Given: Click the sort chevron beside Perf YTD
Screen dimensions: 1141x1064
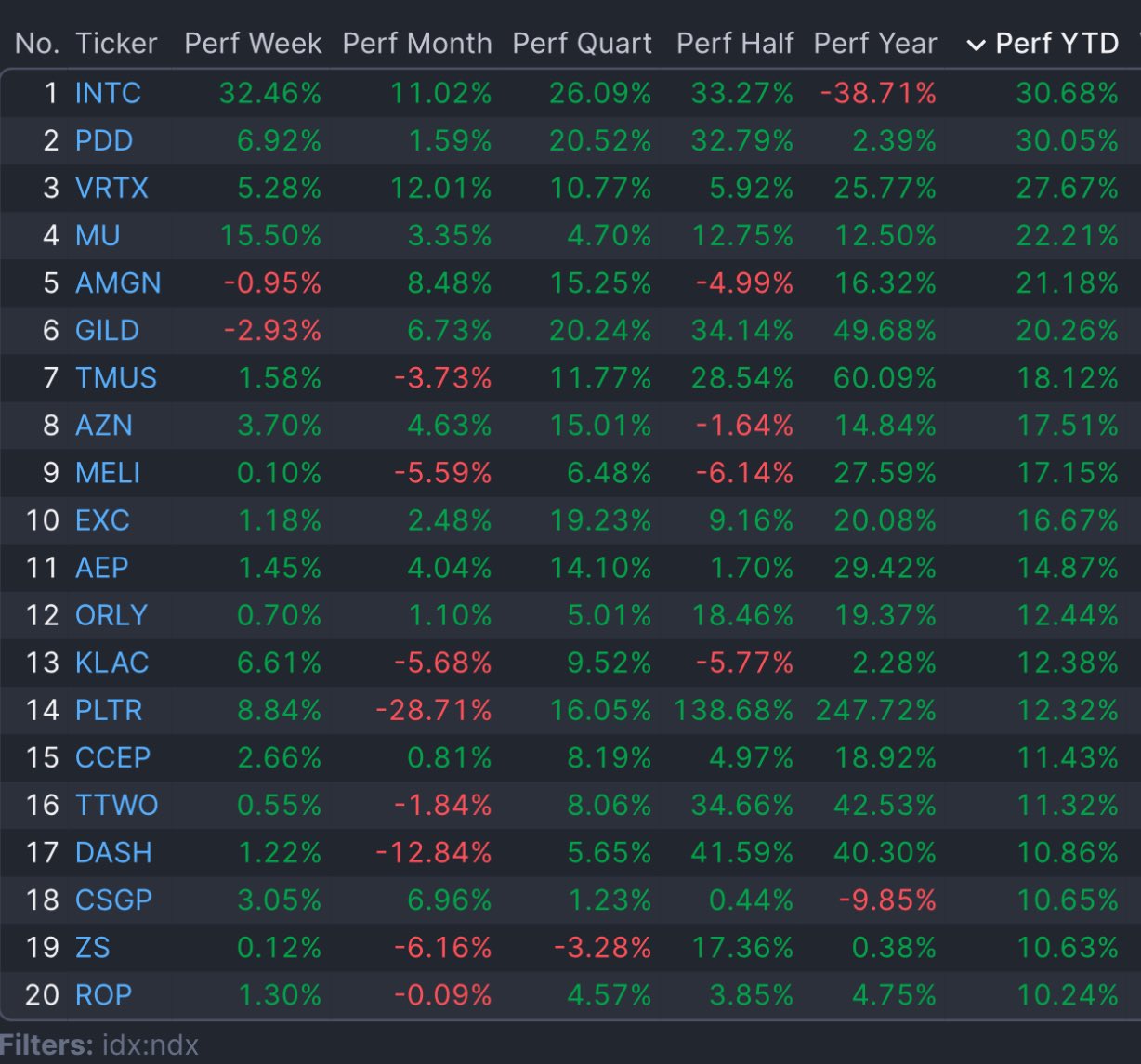Looking at the screenshot, I should (x=976, y=45).
